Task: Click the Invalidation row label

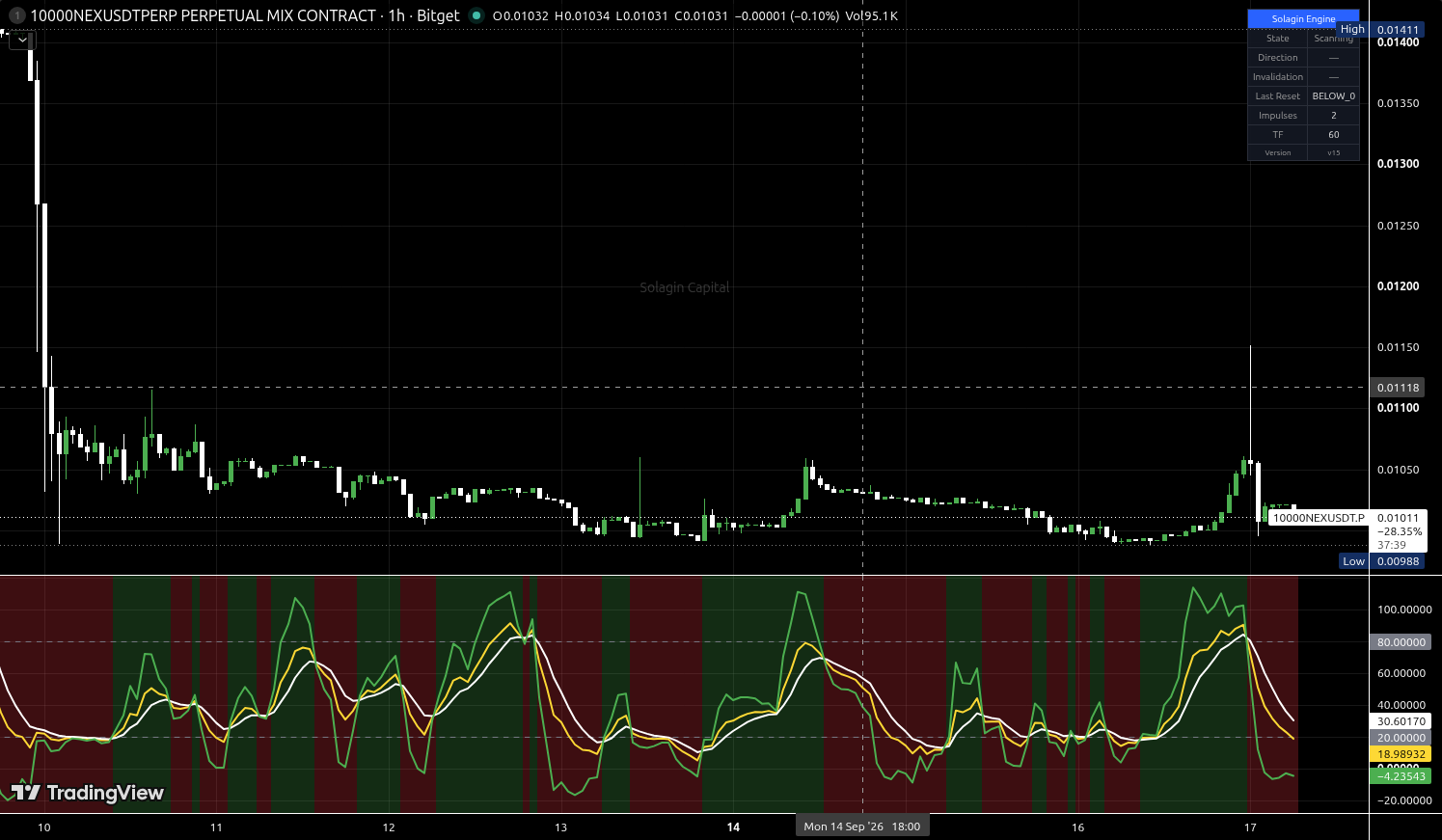Action: 1278,77
